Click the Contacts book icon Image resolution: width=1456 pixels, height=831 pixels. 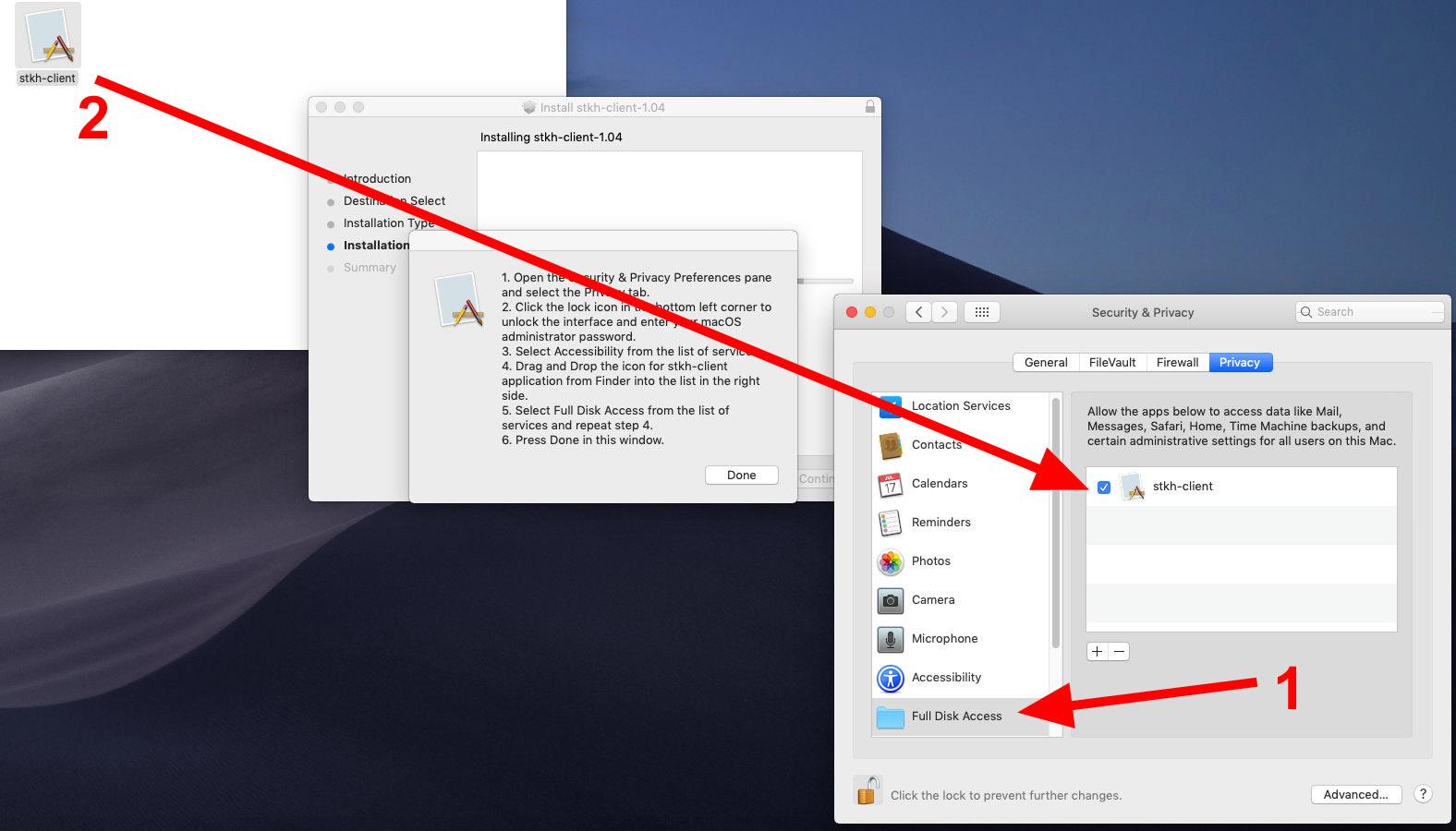[891, 445]
